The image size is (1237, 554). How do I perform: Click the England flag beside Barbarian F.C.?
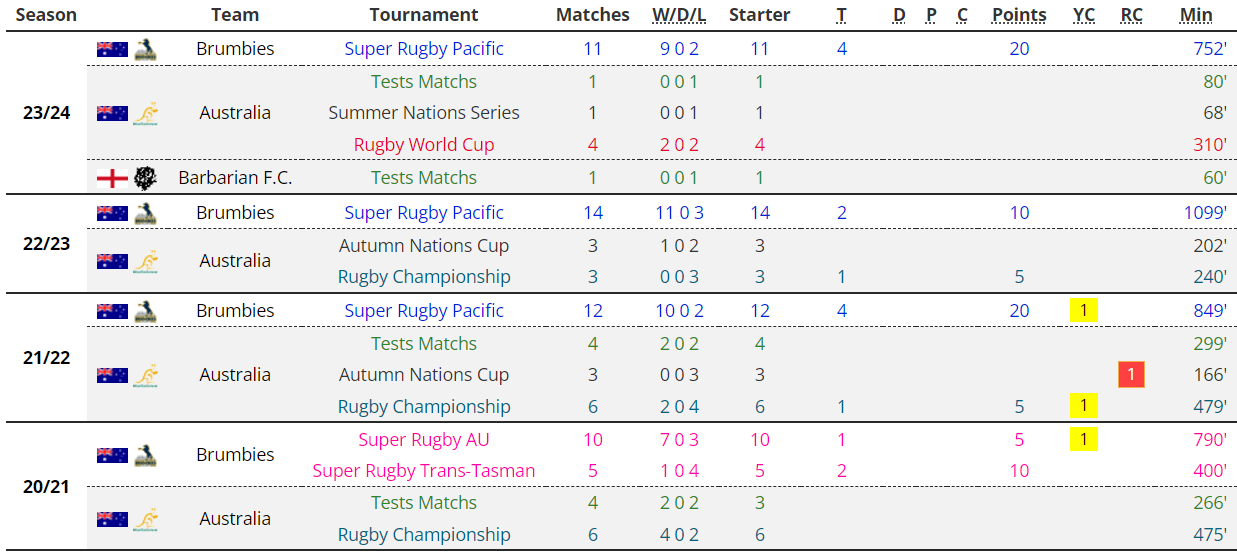pyautogui.click(x=112, y=178)
